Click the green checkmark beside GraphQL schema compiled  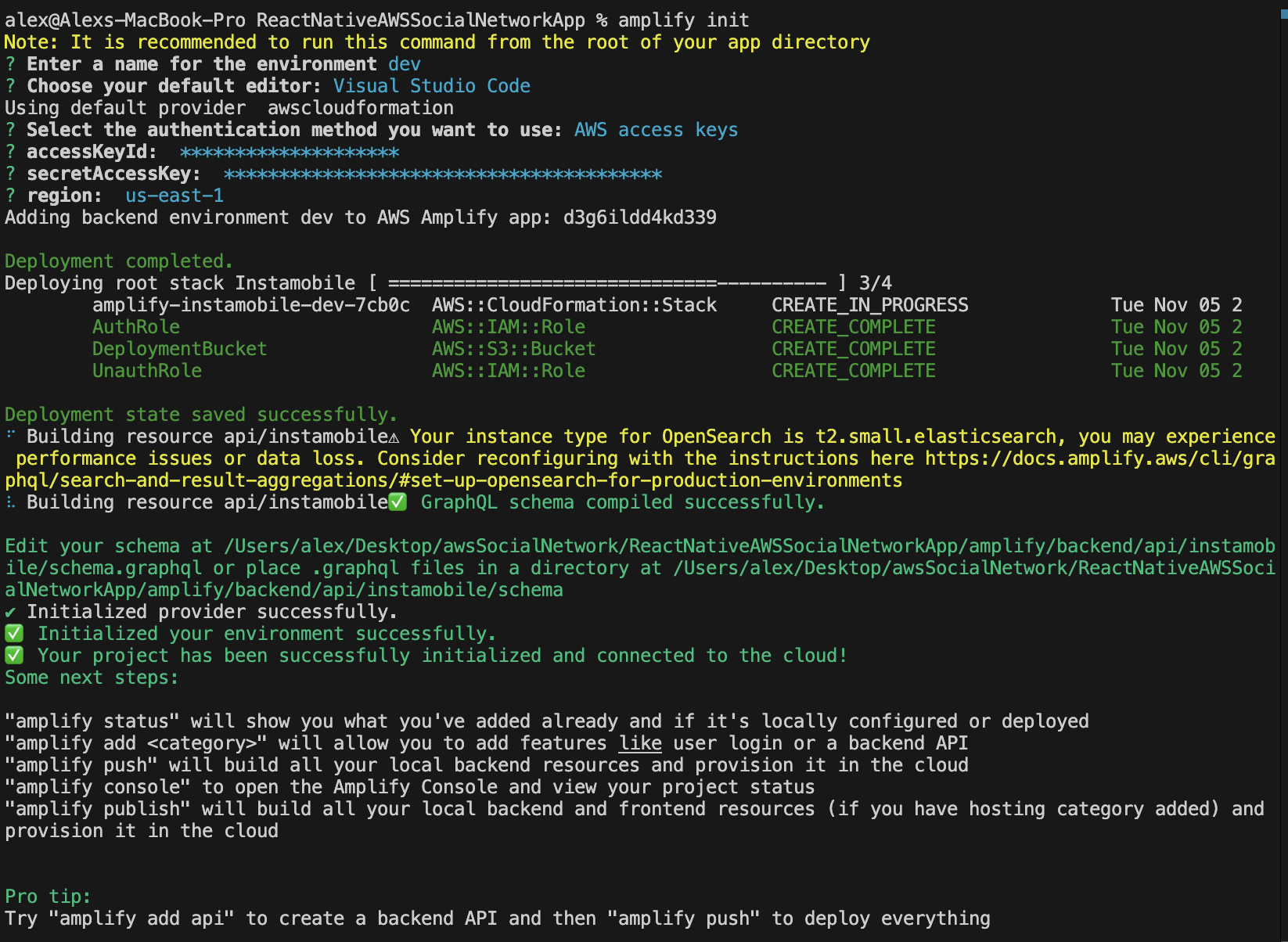[x=398, y=502]
